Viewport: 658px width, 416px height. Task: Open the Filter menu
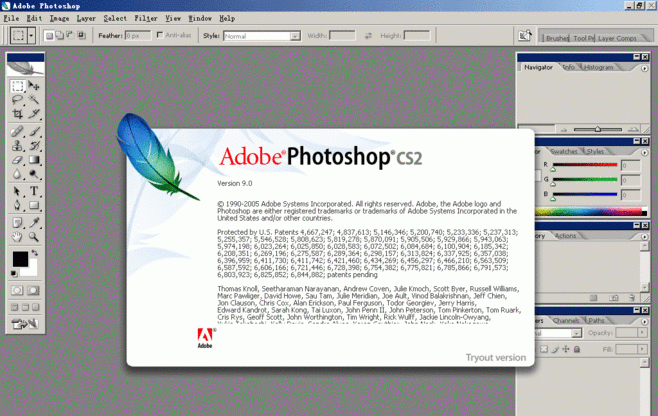point(146,18)
